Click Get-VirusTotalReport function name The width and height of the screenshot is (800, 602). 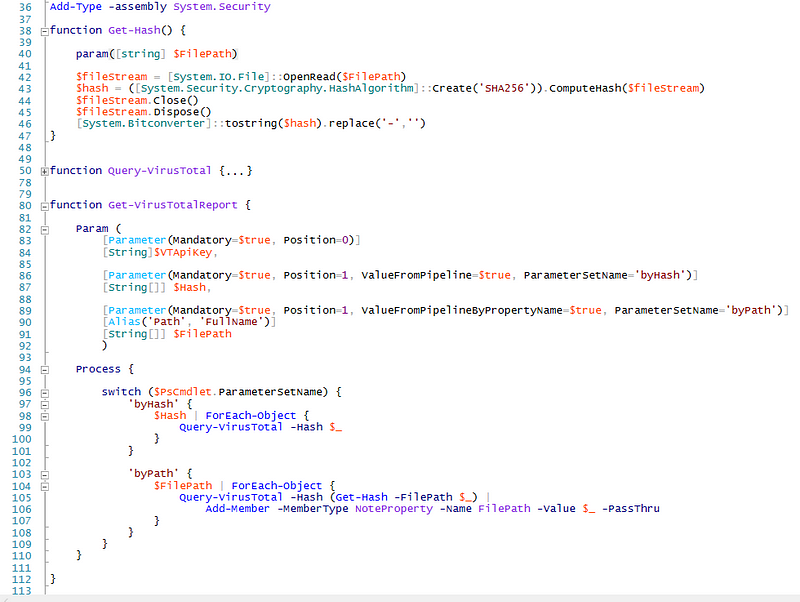tap(172, 205)
